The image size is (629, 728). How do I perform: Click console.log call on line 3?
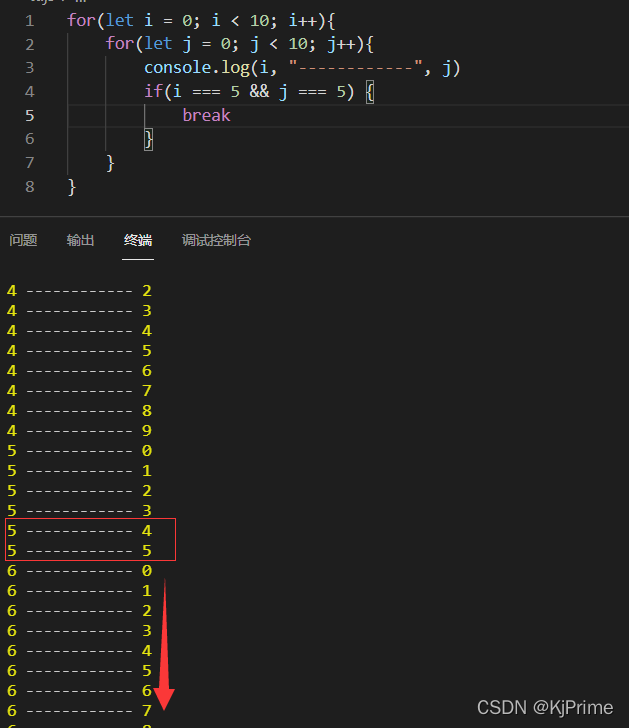click(x=302, y=68)
